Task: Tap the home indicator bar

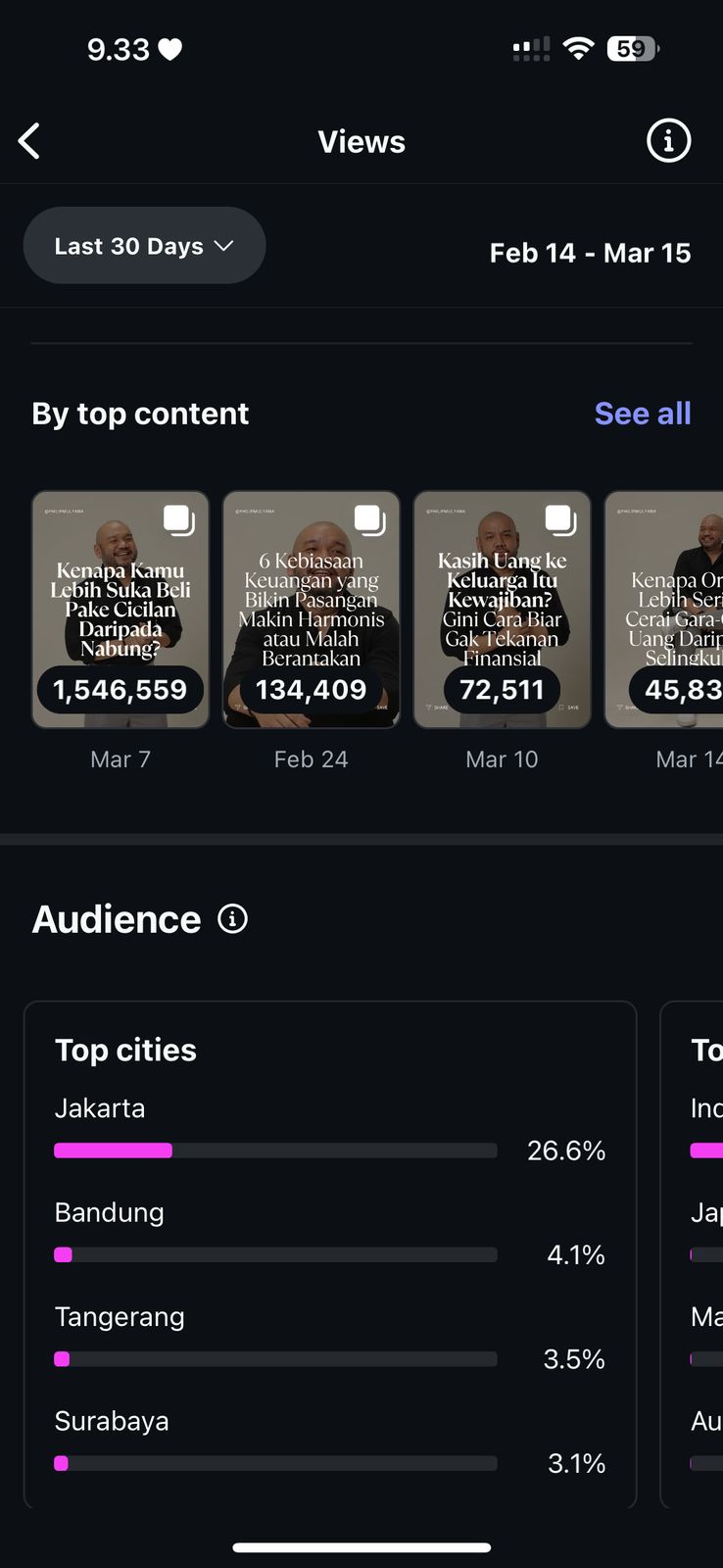Action: 361,1548
